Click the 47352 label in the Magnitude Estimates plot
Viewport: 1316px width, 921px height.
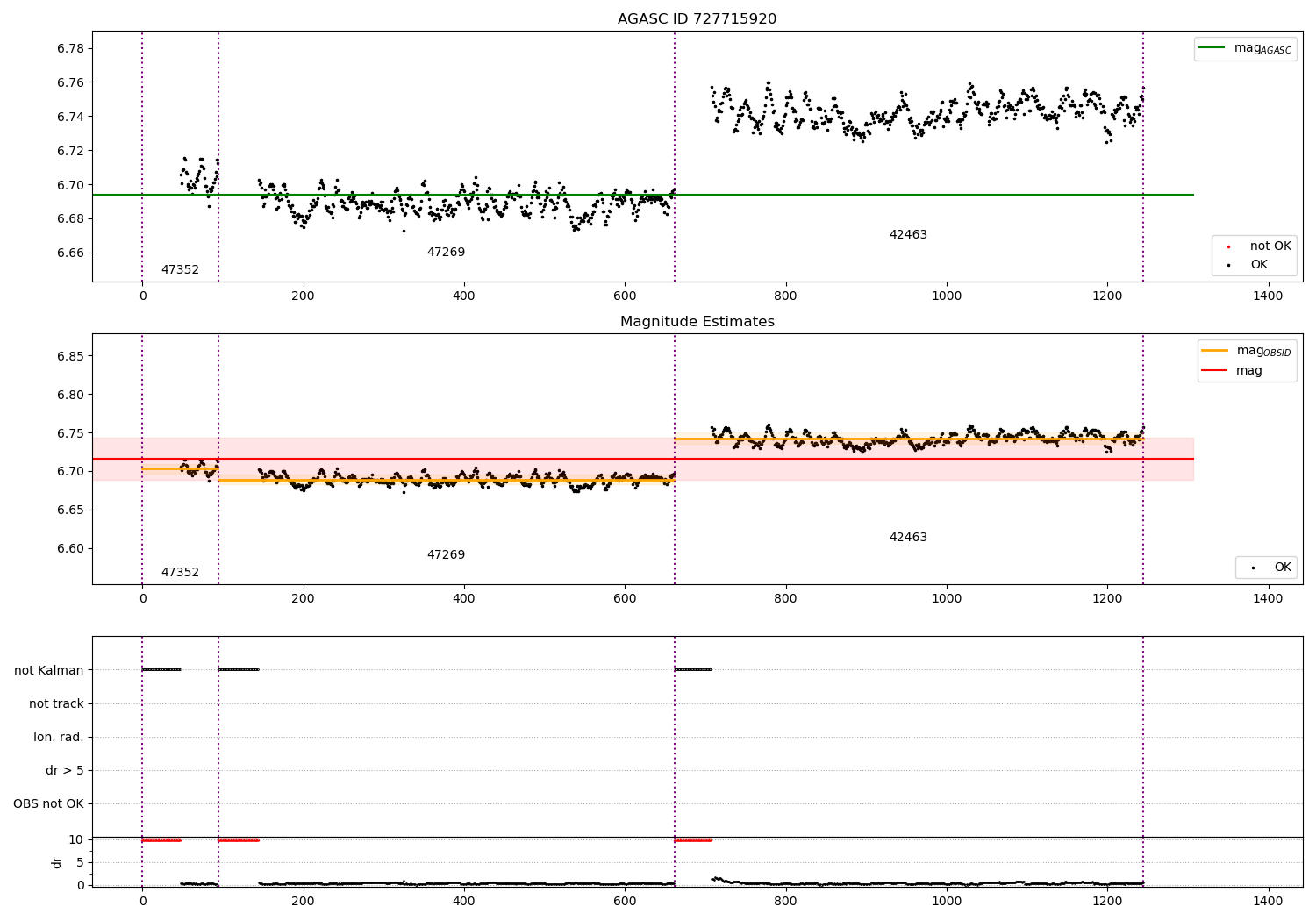[180, 572]
